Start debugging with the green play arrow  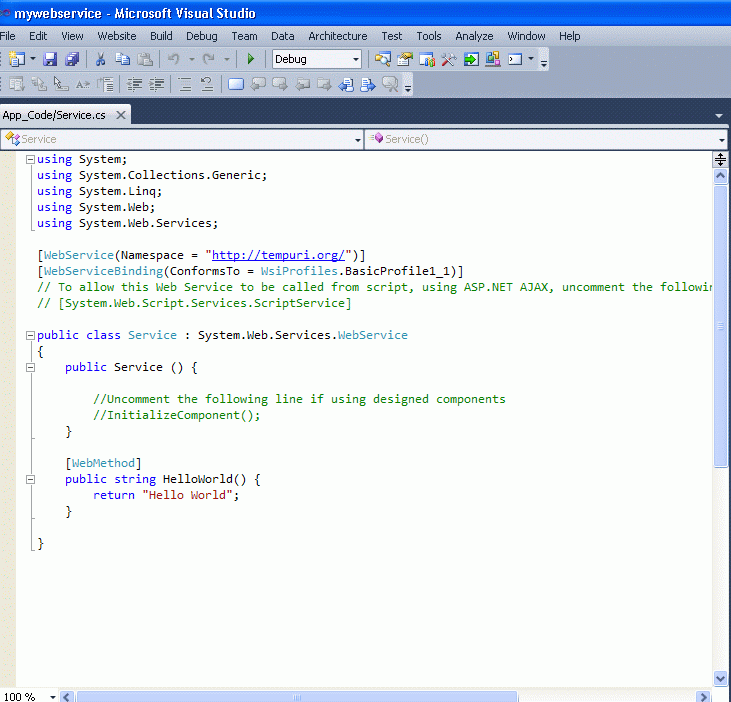coord(251,60)
